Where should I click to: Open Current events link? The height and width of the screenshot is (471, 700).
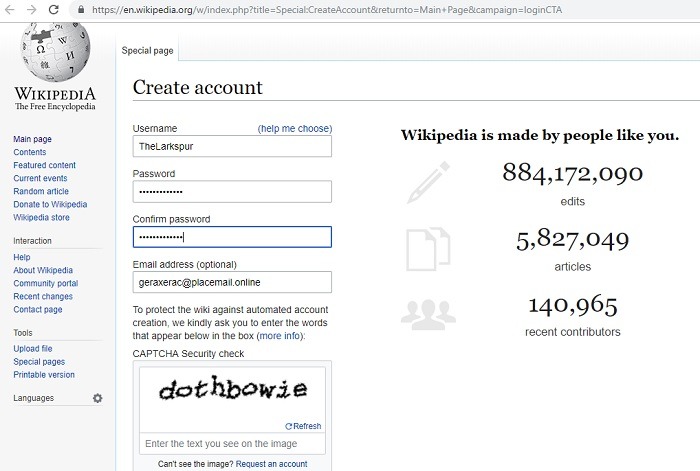click(40, 178)
